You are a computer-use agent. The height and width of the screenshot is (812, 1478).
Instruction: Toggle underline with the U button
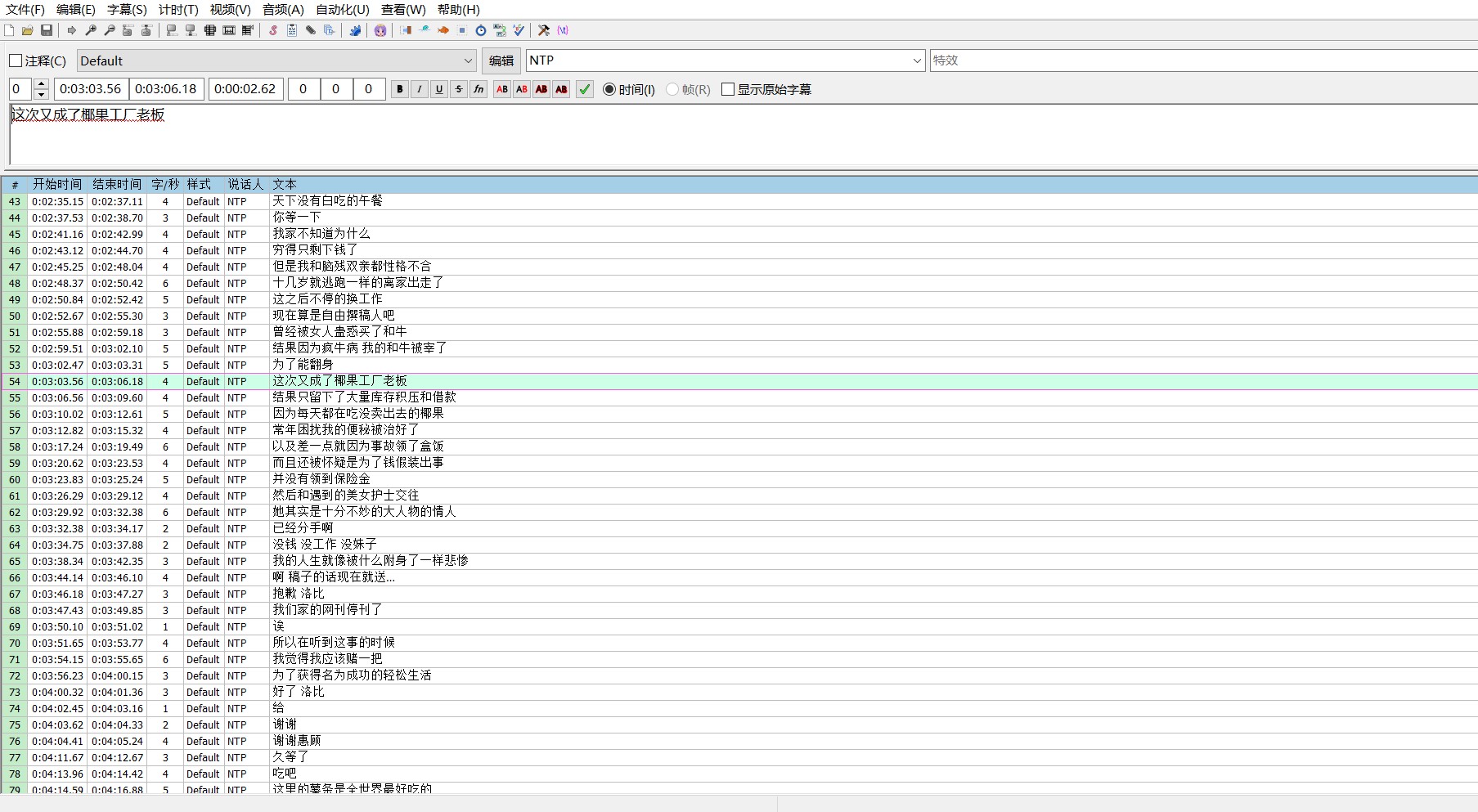[439, 89]
